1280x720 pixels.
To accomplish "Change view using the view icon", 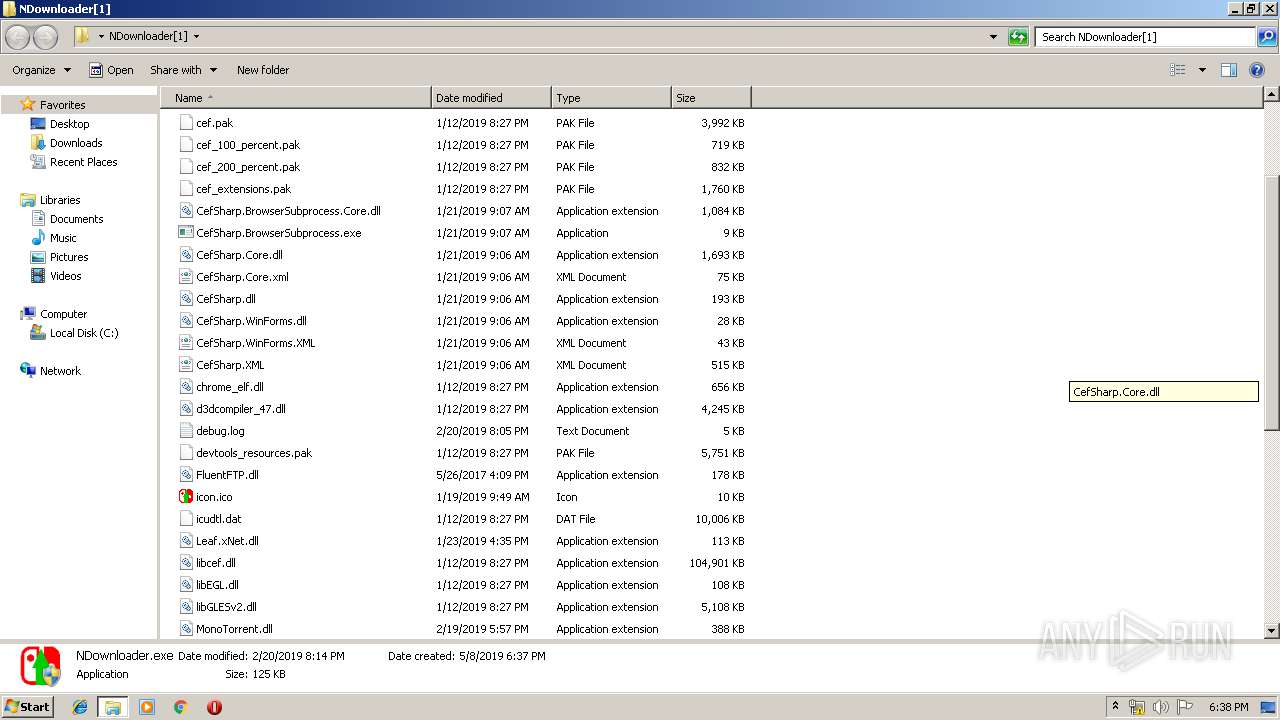I will click(1178, 70).
